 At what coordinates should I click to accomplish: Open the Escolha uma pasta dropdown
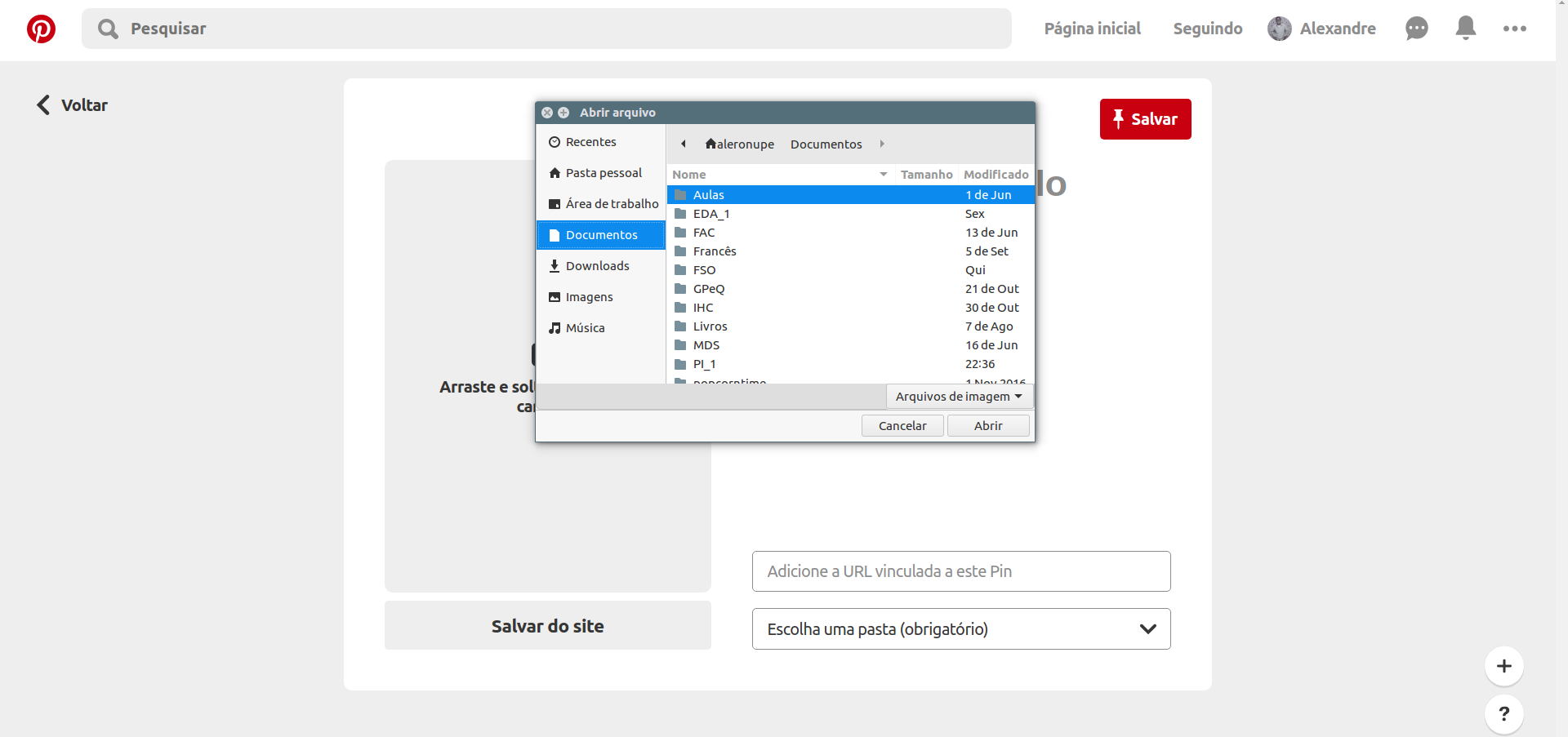click(x=961, y=629)
